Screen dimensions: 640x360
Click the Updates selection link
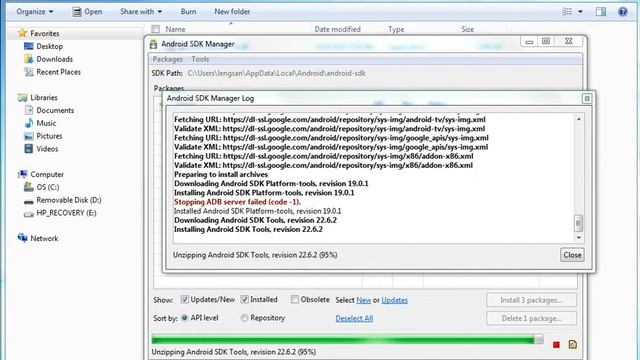[394, 300]
